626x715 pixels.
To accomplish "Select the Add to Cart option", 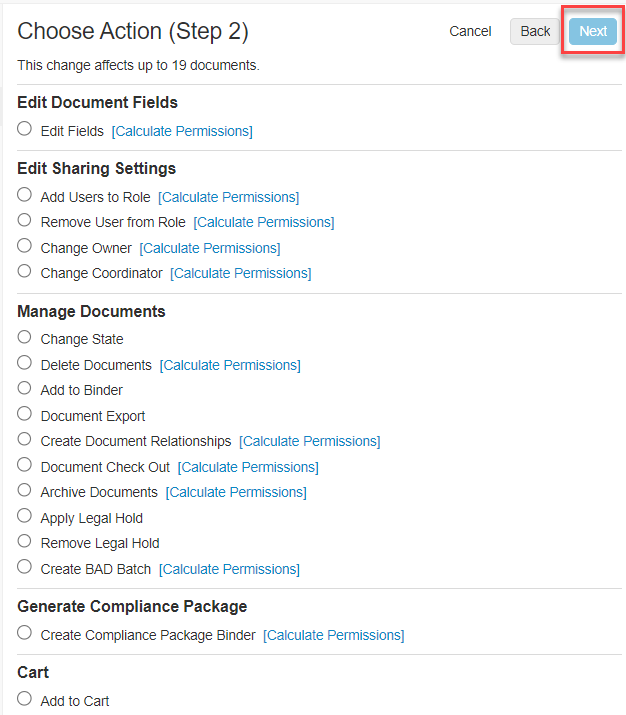I will click(25, 699).
